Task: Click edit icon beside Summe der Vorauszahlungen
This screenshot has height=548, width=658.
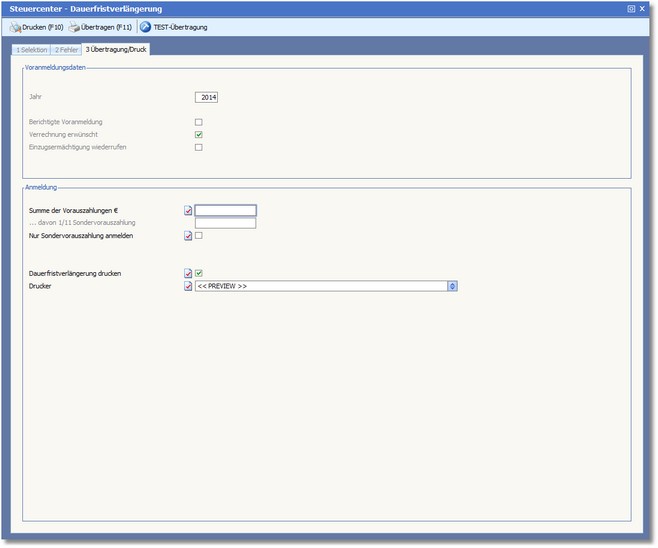Action: 188,210
